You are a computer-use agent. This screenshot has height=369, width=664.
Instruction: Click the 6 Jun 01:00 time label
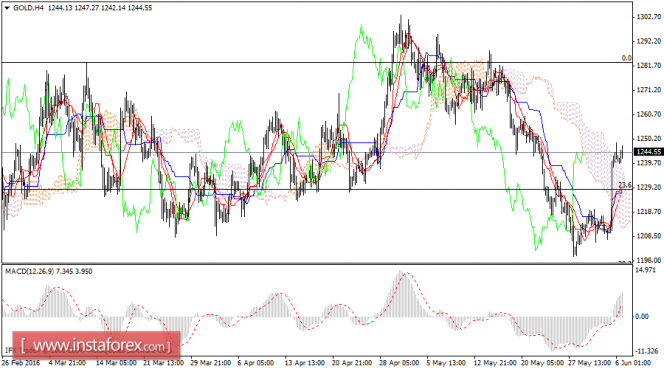tap(634, 363)
